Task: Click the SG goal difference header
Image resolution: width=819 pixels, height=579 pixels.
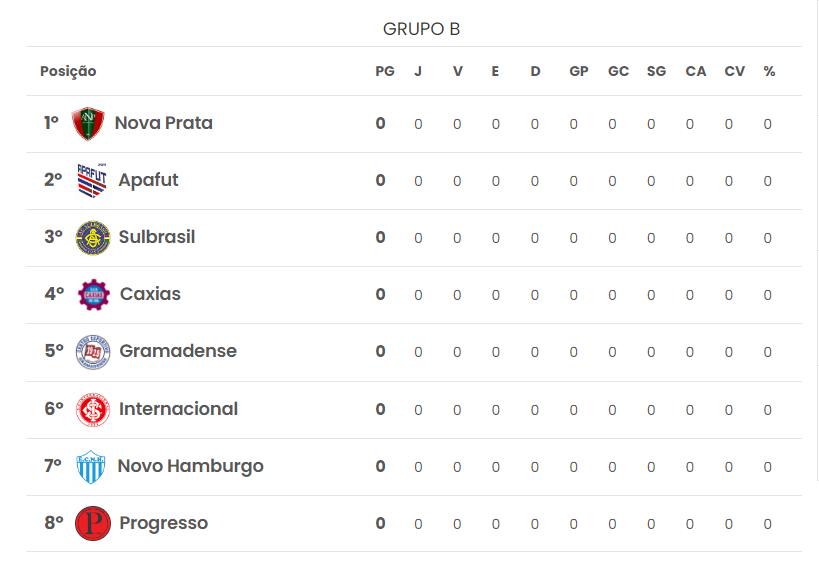Action: coord(657,72)
